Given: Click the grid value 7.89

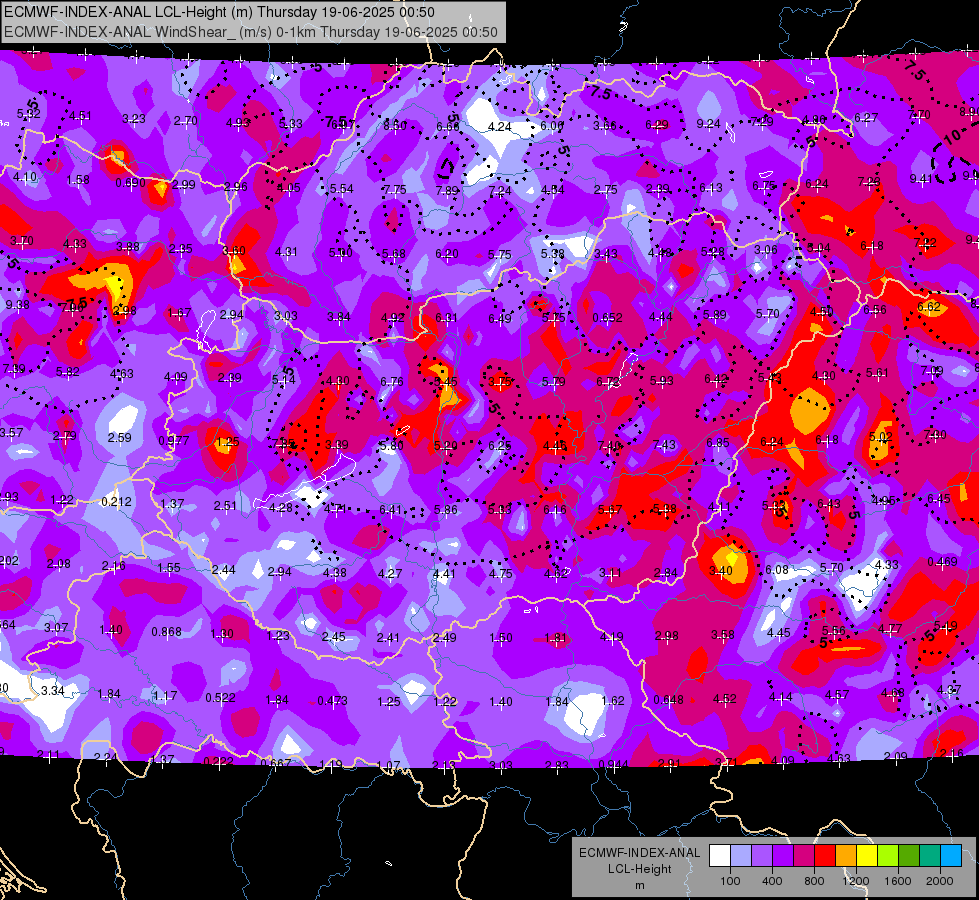Looking at the screenshot, I should tap(447, 190).
